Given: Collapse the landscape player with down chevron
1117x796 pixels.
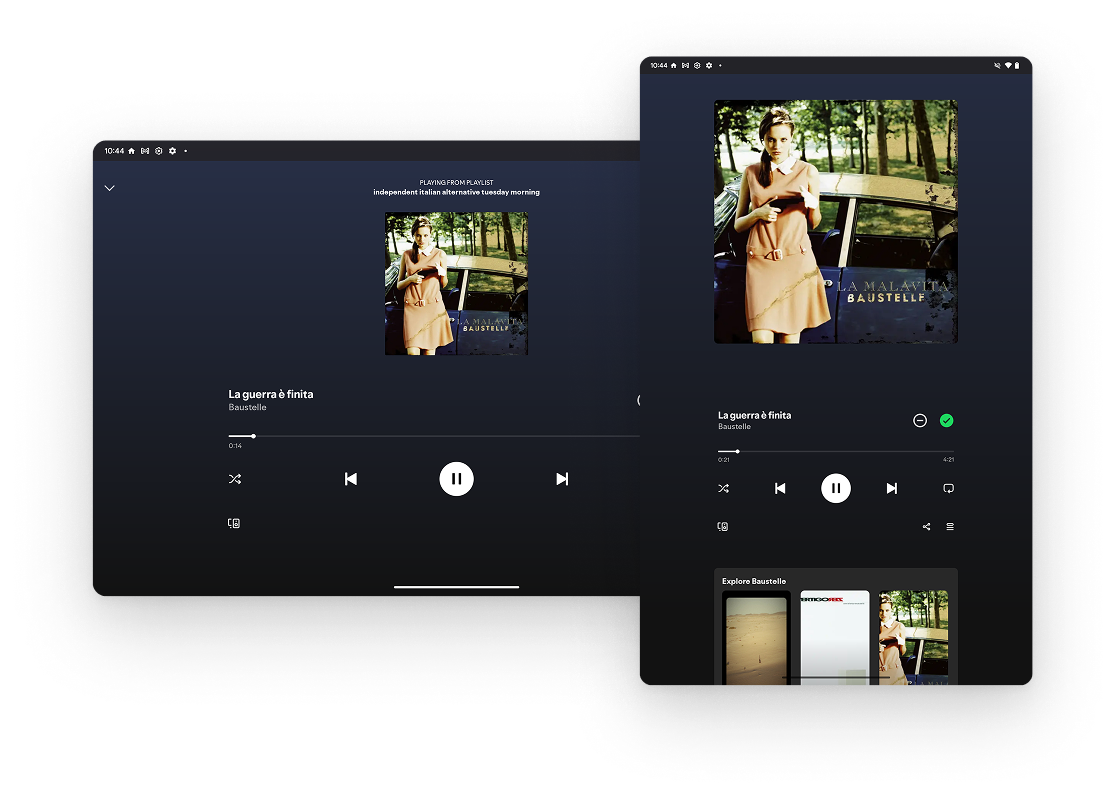Looking at the screenshot, I should click(x=110, y=188).
